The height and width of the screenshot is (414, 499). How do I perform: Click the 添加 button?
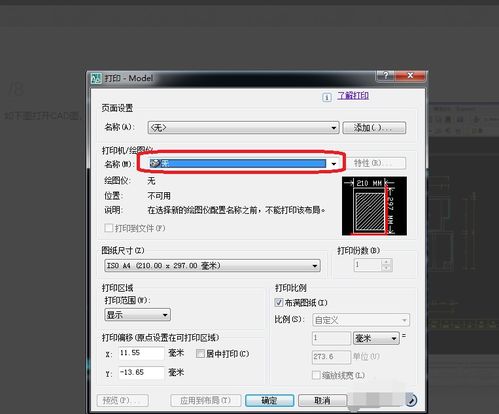(x=374, y=128)
